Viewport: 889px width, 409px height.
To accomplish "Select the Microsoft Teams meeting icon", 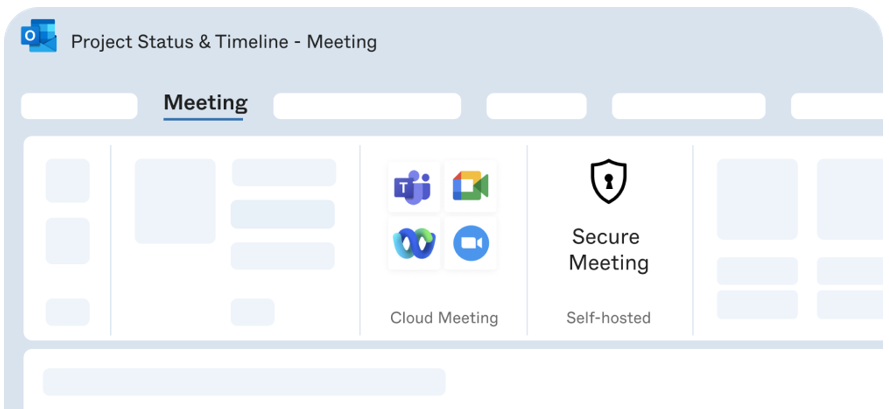I will [413, 186].
